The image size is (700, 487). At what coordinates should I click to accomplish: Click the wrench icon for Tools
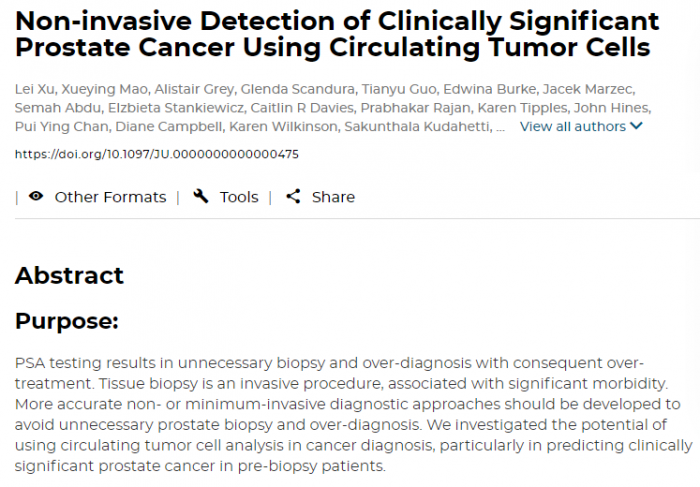[201, 197]
